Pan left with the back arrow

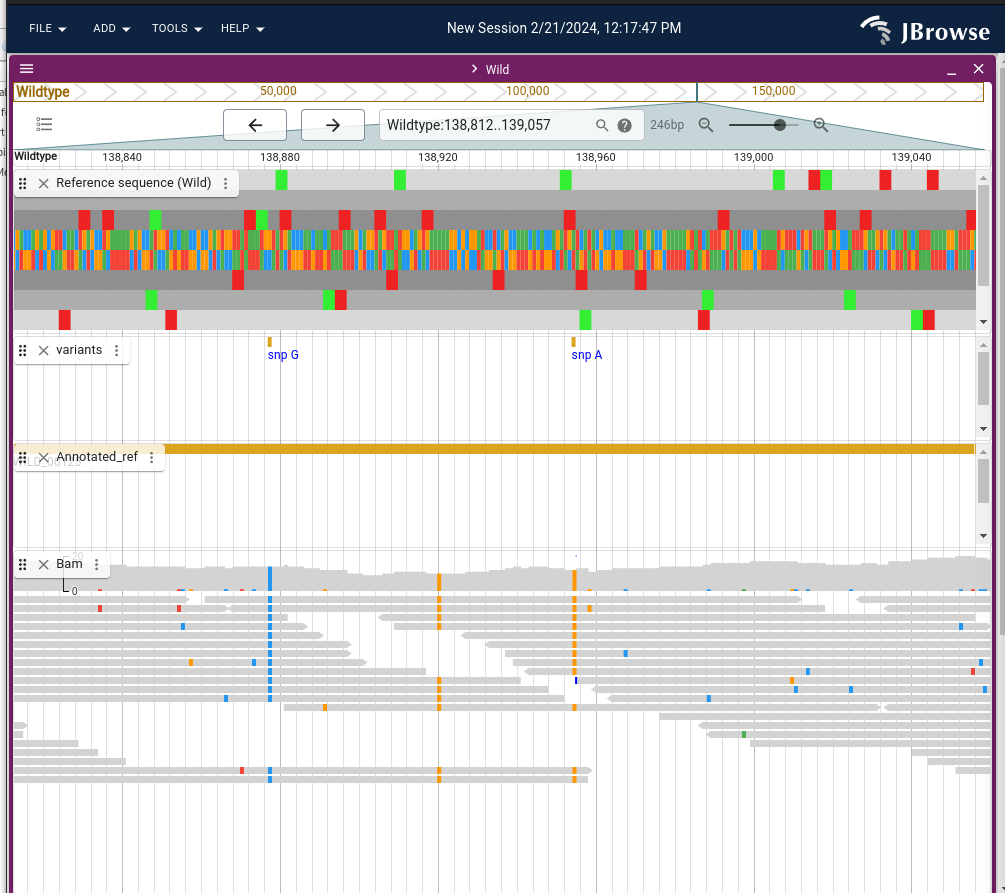click(x=255, y=125)
